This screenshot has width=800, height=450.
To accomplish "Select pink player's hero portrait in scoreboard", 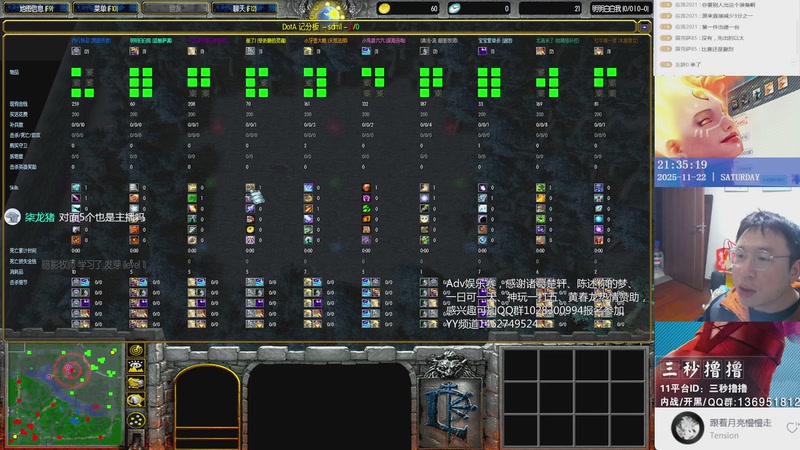I will coord(366,51).
